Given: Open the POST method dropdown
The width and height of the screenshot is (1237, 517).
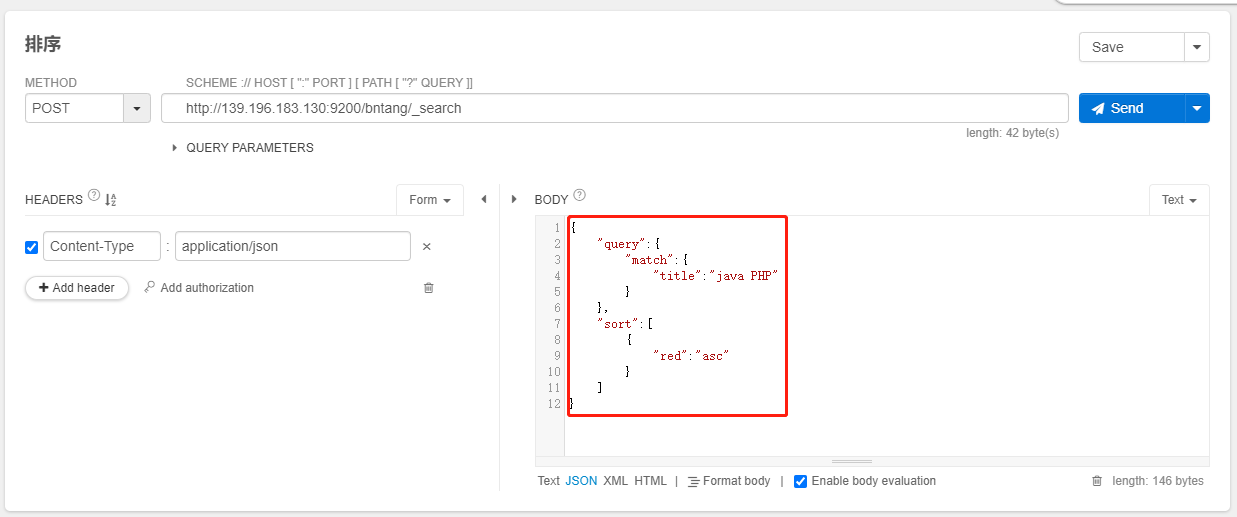Looking at the screenshot, I should tap(87, 108).
